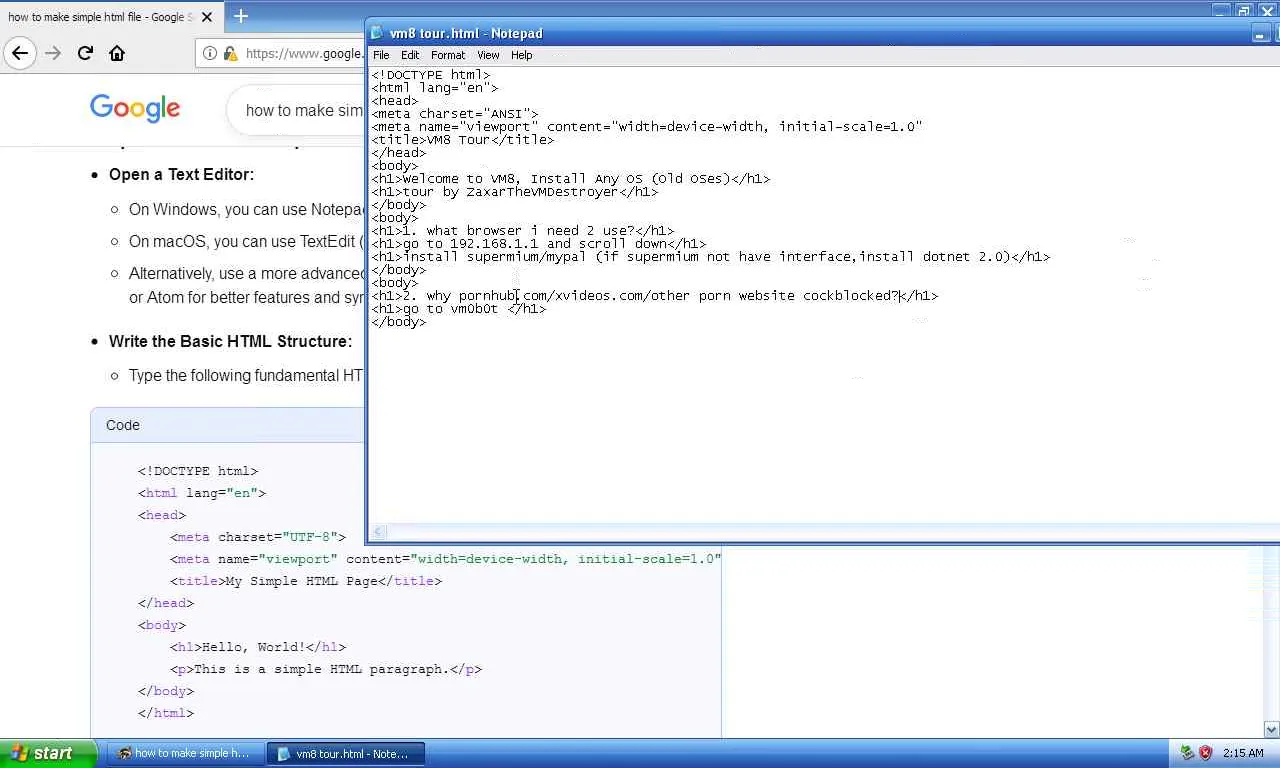Open the browser home page
Screen dimensions: 1280x768
tap(117, 53)
